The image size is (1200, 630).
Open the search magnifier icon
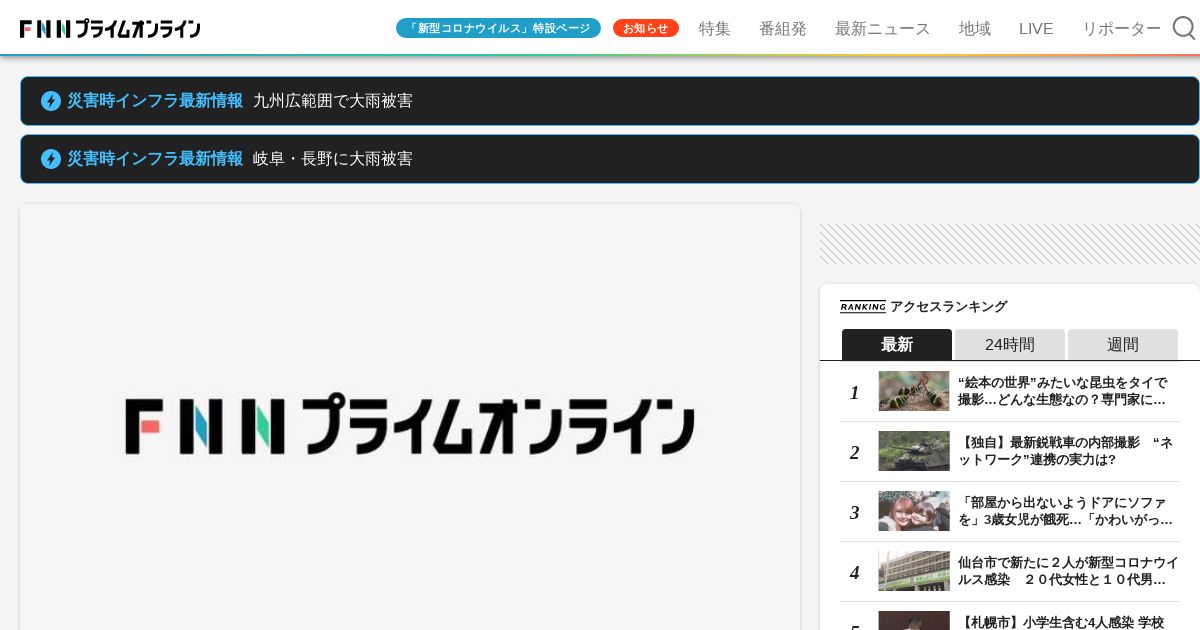pyautogui.click(x=1184, y=28)
